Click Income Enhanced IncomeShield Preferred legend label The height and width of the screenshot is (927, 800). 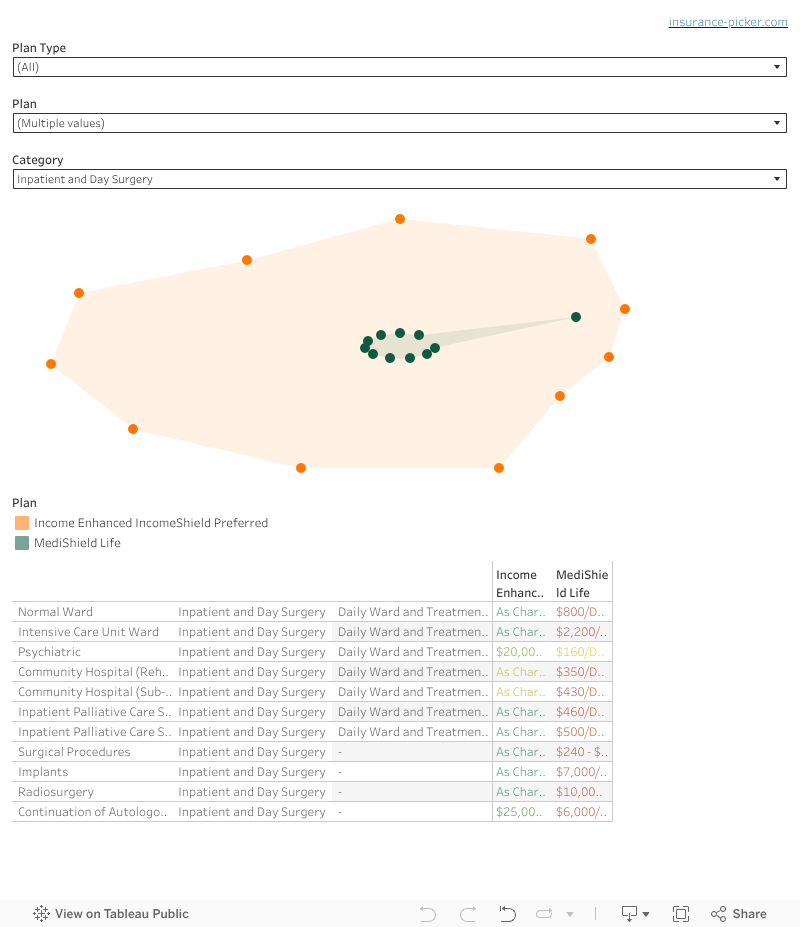point(151,523)
